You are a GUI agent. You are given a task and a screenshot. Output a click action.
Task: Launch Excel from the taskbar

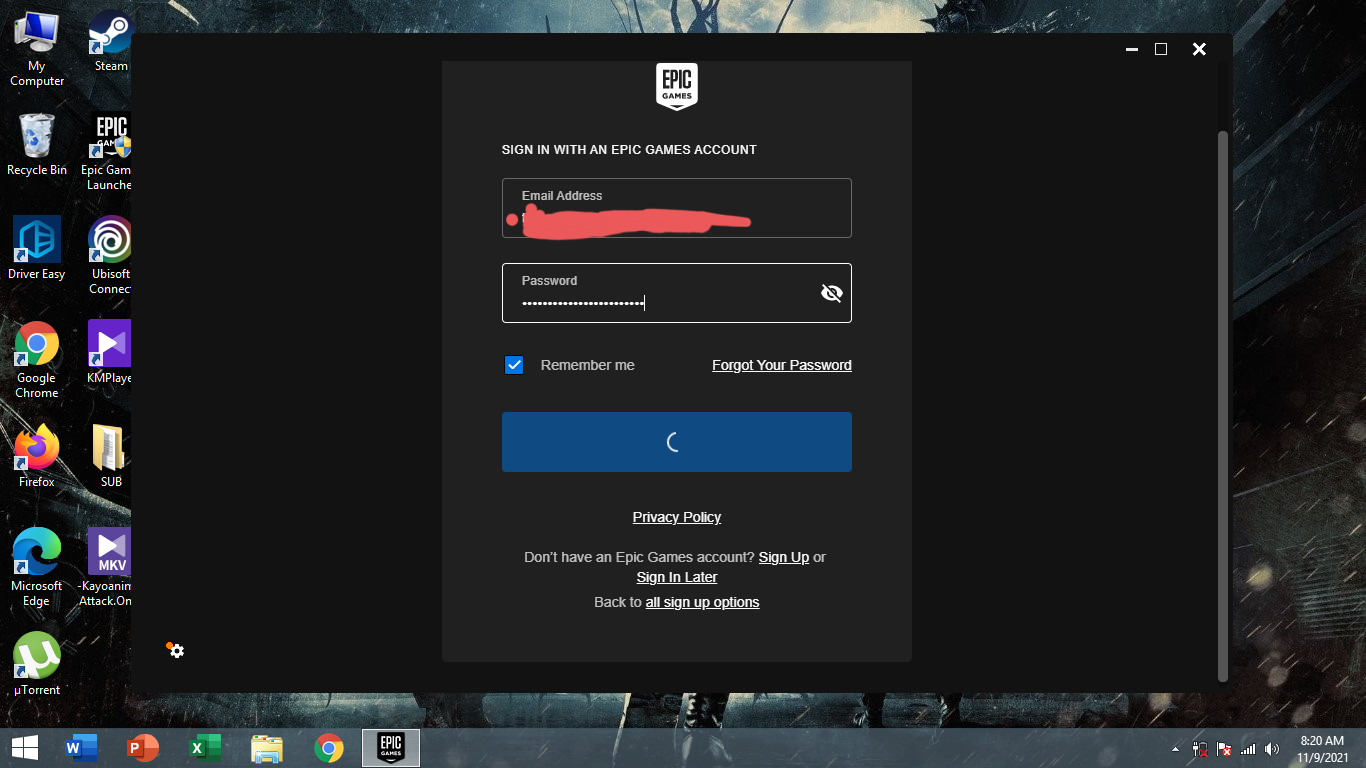click(x=205, y=748)
